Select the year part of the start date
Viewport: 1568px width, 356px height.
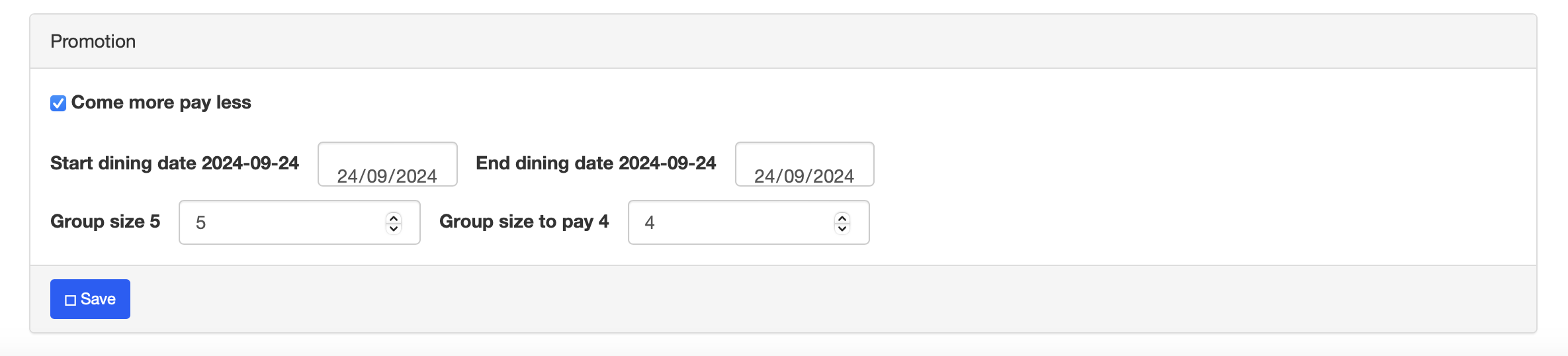coord(416,176)
